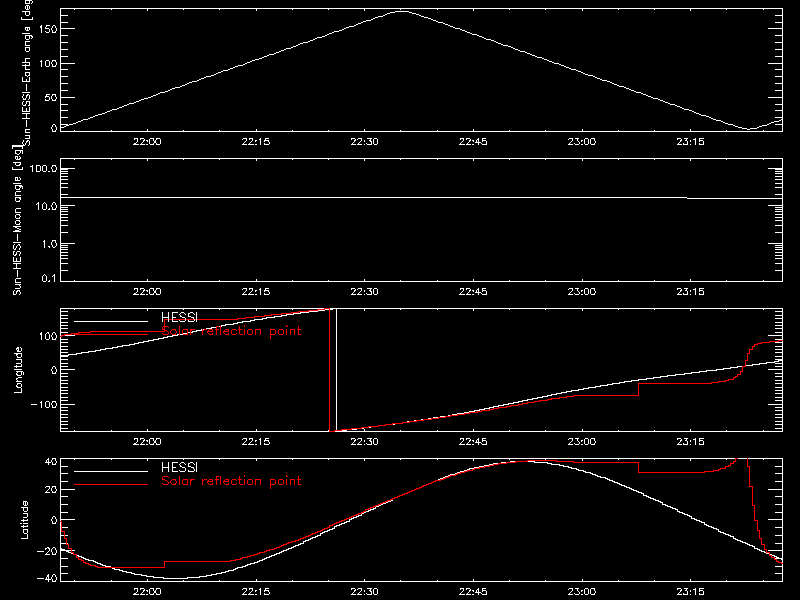This screenshot has width=800, height=600.
Task: Click 23:00 time label under Longitude plot
Action: [582, 442]
